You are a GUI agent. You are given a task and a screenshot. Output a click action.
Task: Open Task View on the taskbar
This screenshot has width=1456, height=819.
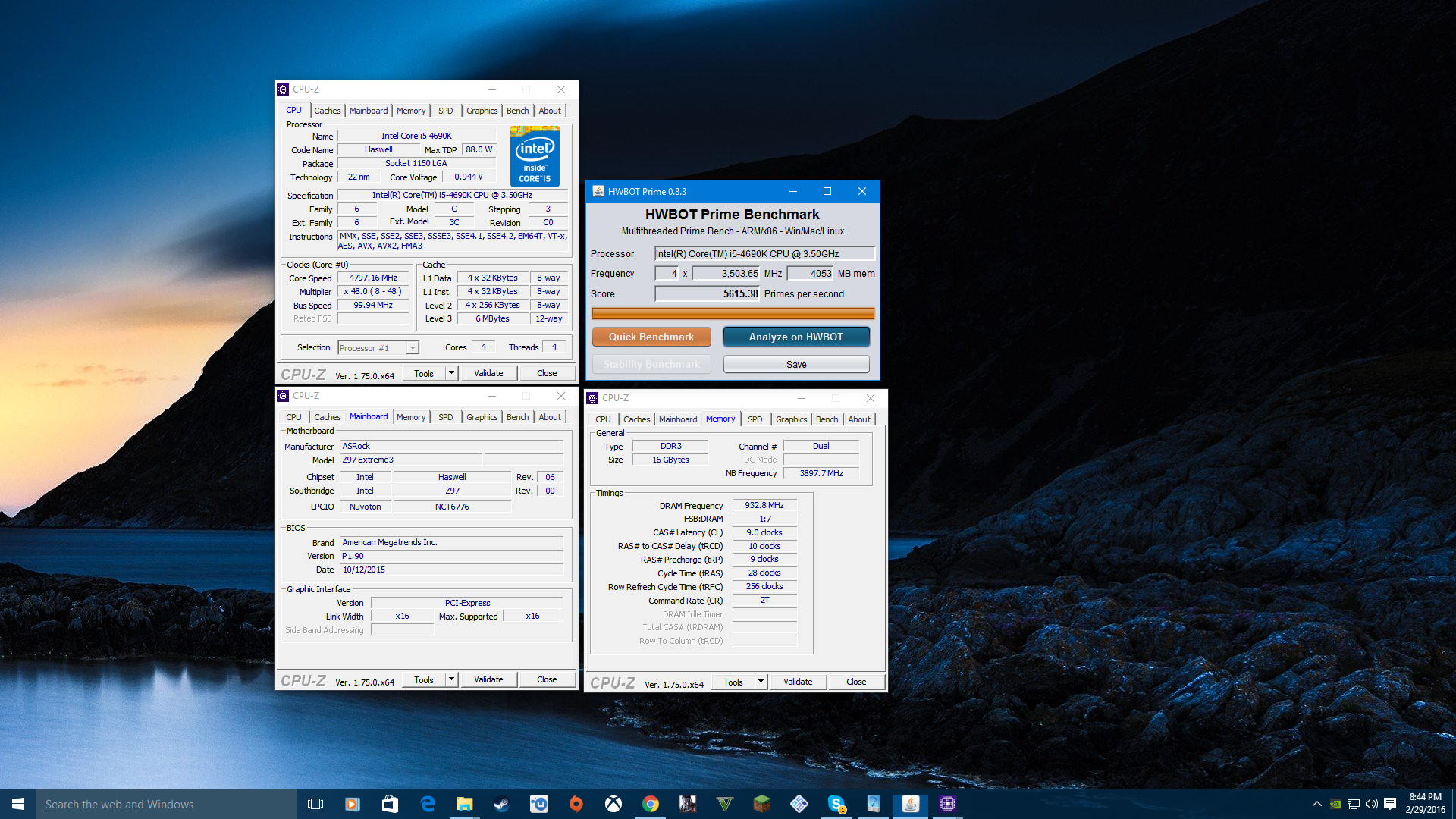tap(315, 804)
